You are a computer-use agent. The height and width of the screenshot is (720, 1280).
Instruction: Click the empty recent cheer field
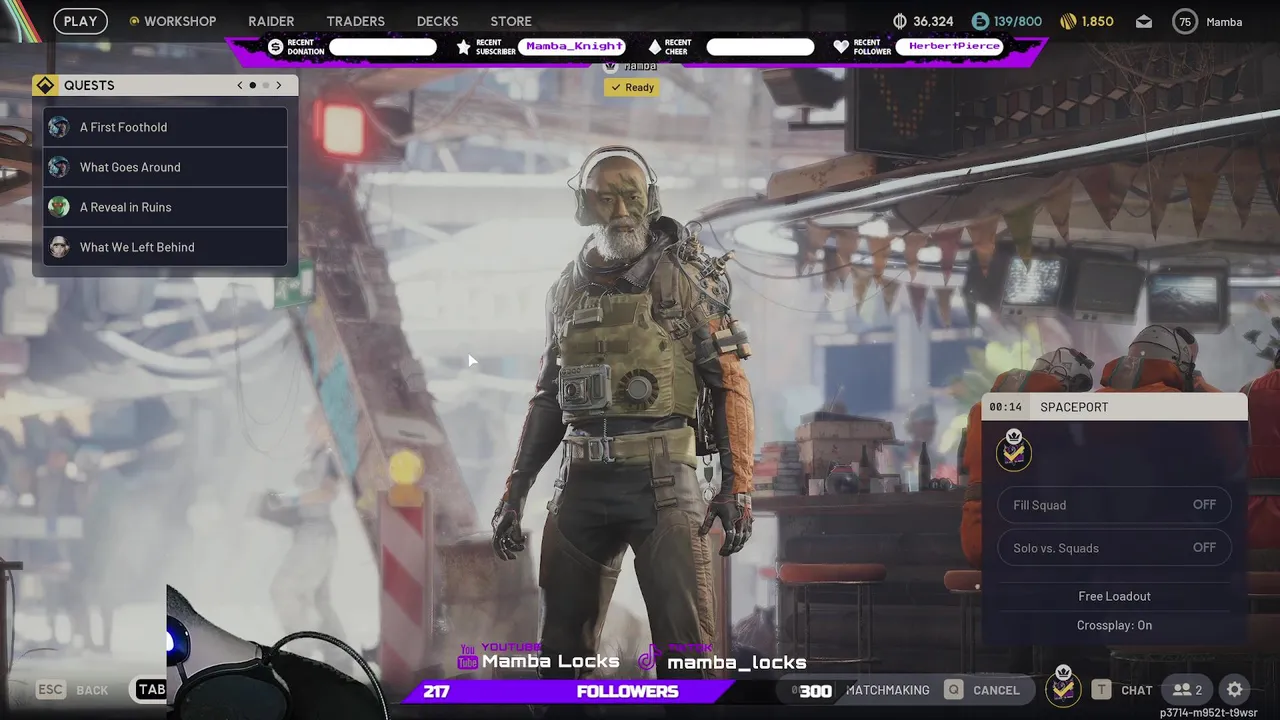tap(760, 47)
